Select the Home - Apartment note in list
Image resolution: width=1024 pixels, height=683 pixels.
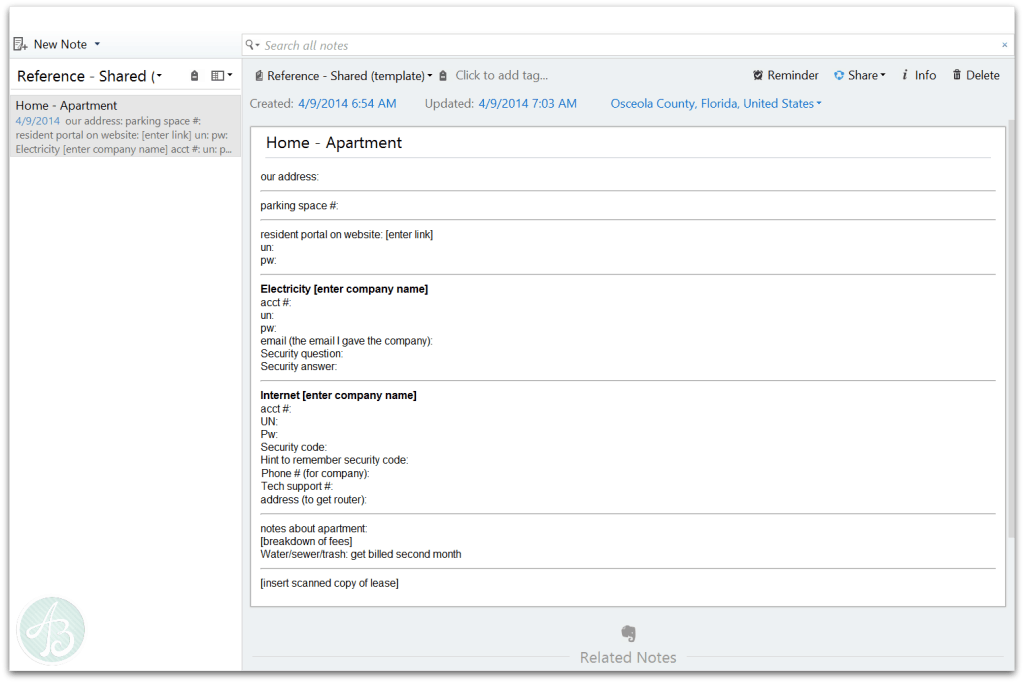click(125, 127)
